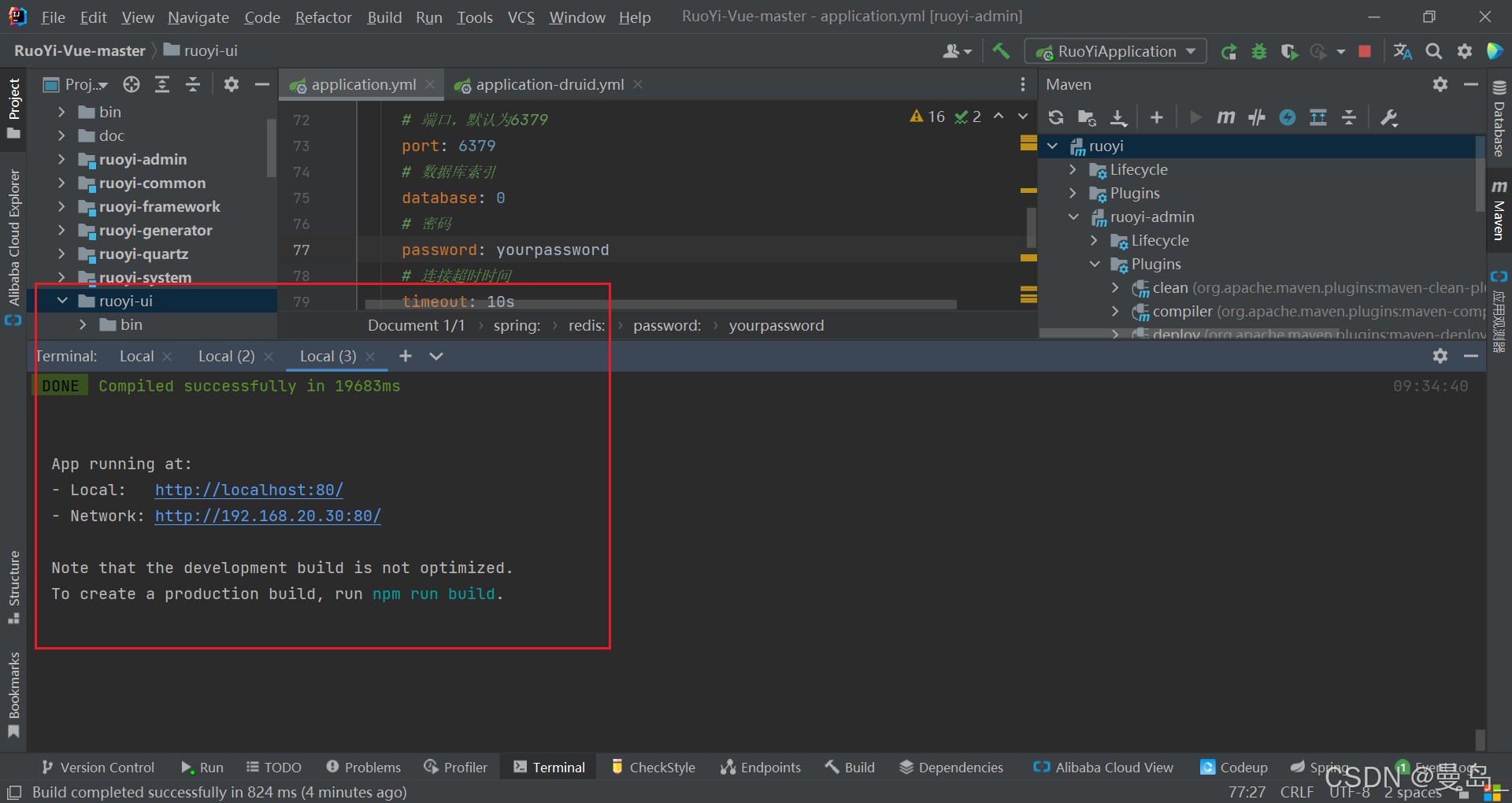Viewport: 1512px width, 803px height.
Task: Toggle Skip Tests mode in Maven toolbar
Action: pyautogui.click(x=1288, y=117)
